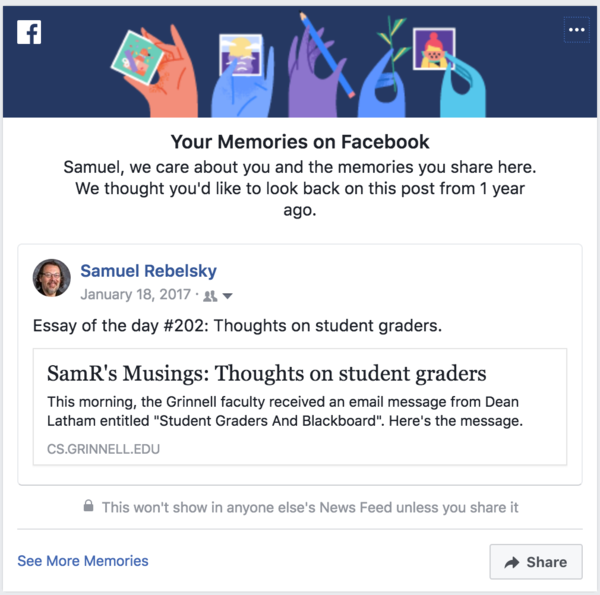Click the CS.GRINNELL.EDU source link
Image resolution: width=600 pixels, height=595 pixels.
[x=103, y=449]
